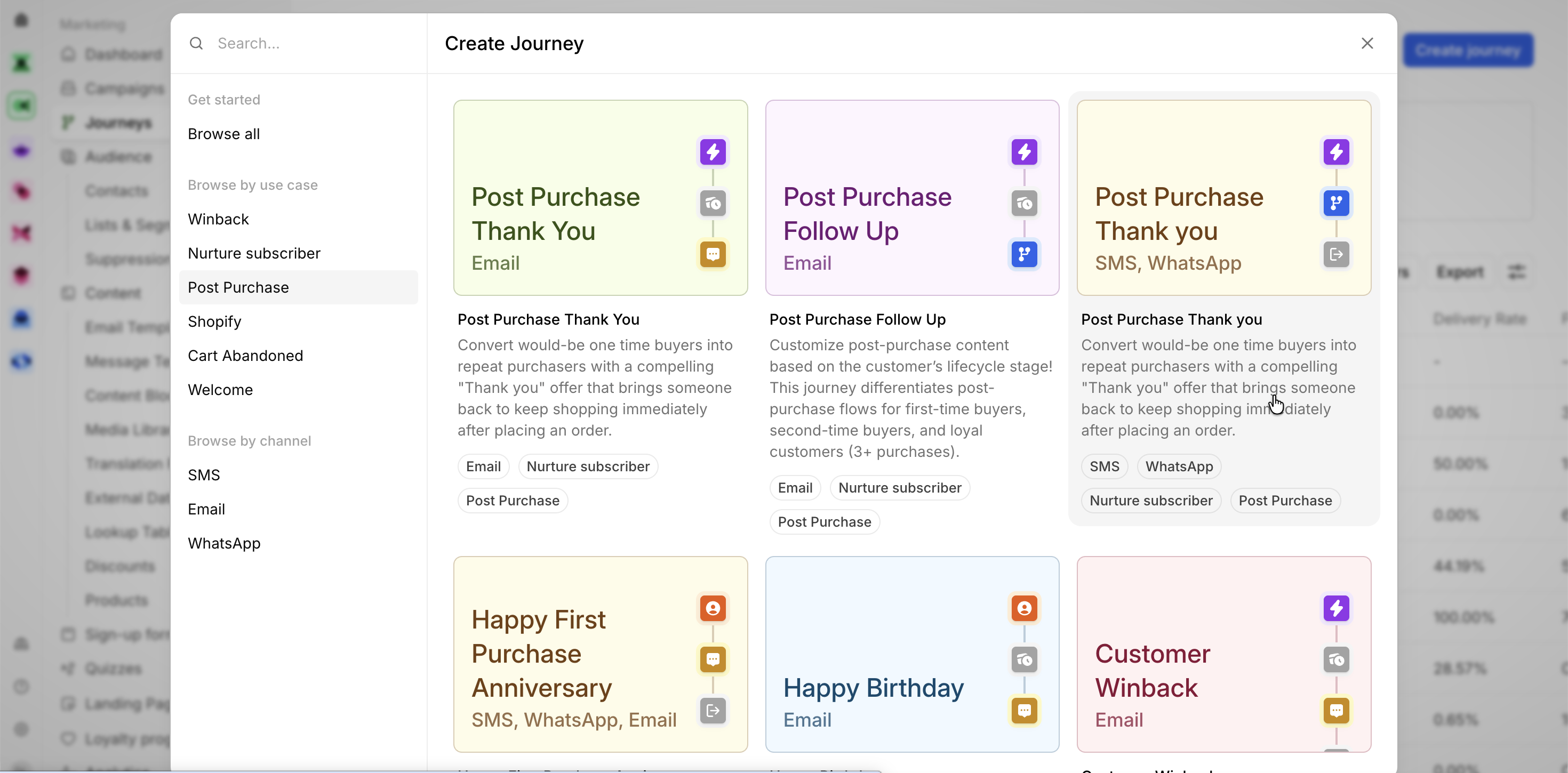Click lightning trigger icon on Post Purchase Follow Up card
This screenshot has width=1568, height=773.
(1024, 151)
